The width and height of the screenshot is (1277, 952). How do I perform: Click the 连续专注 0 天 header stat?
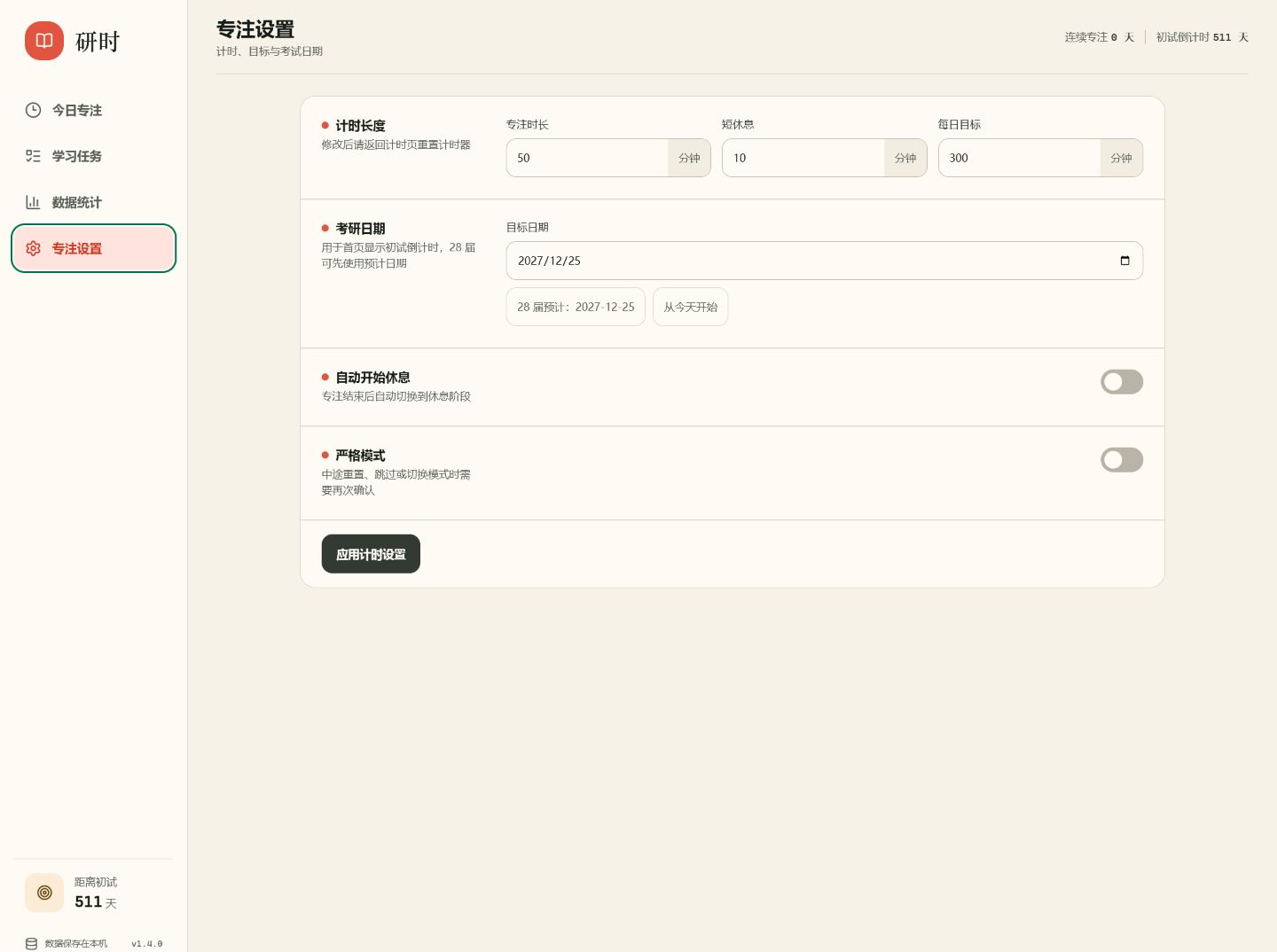[x=1100, y=37]
